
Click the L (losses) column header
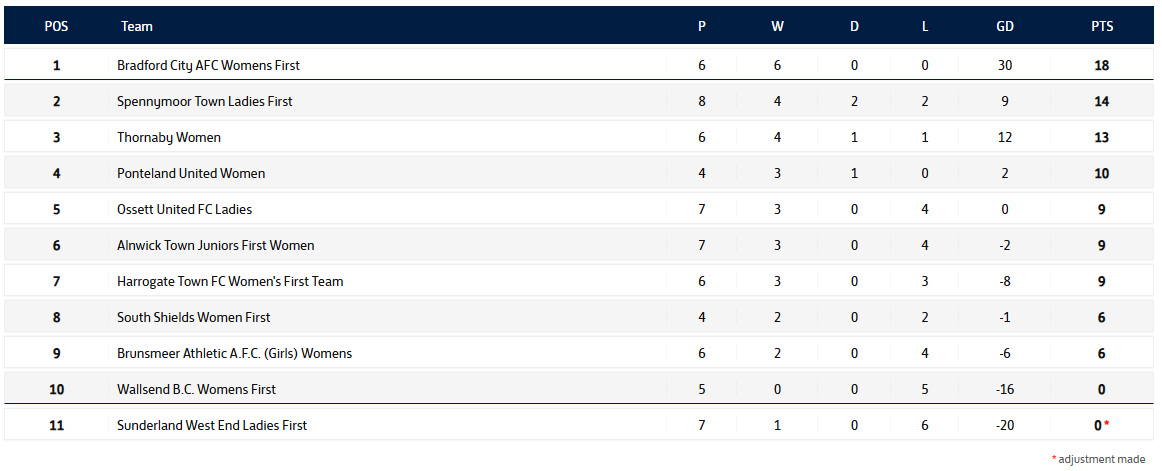coord(925,27)
